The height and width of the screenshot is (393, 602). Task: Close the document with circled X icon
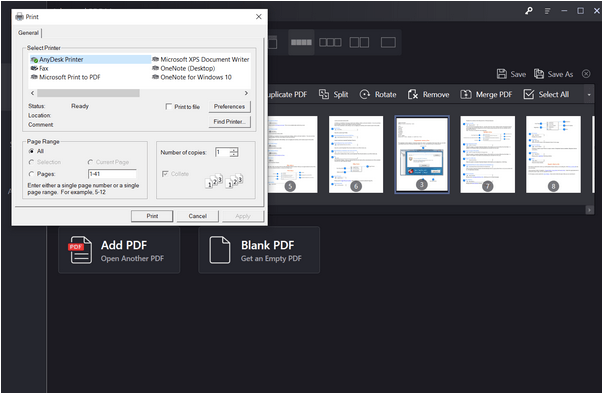(586, 74)
